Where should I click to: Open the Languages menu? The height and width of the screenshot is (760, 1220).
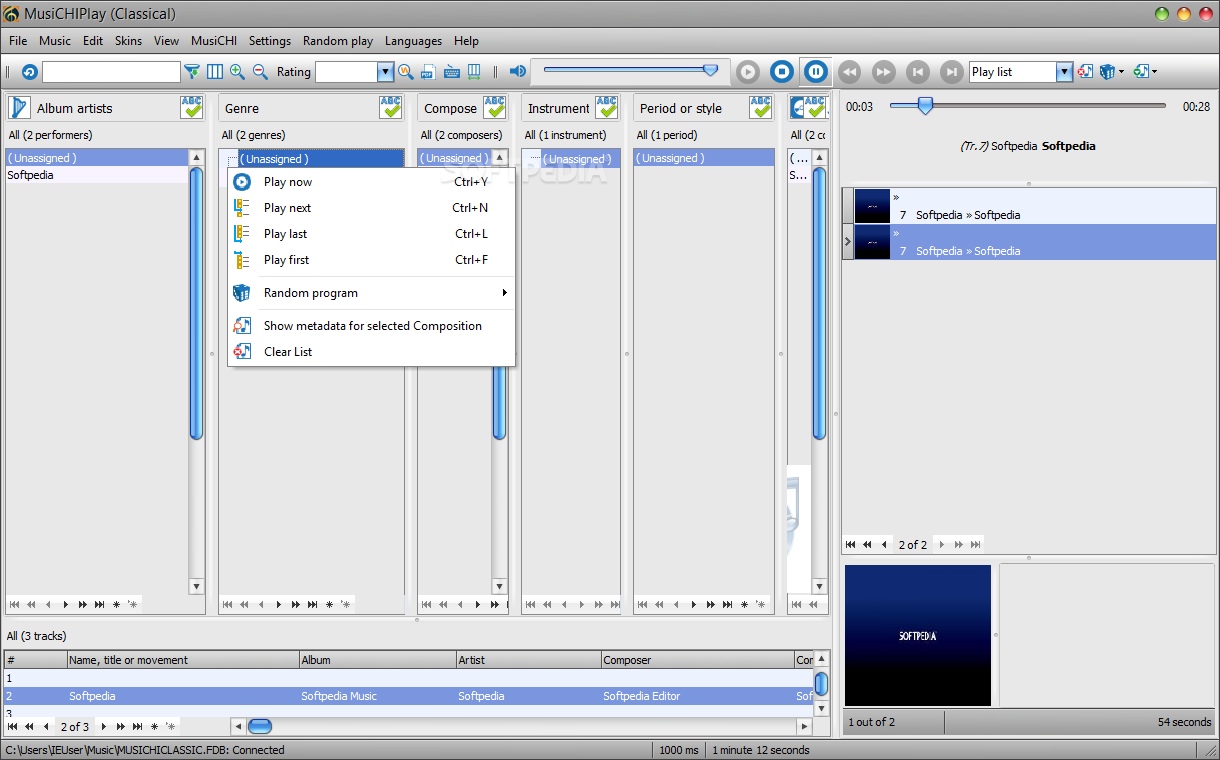413,41
